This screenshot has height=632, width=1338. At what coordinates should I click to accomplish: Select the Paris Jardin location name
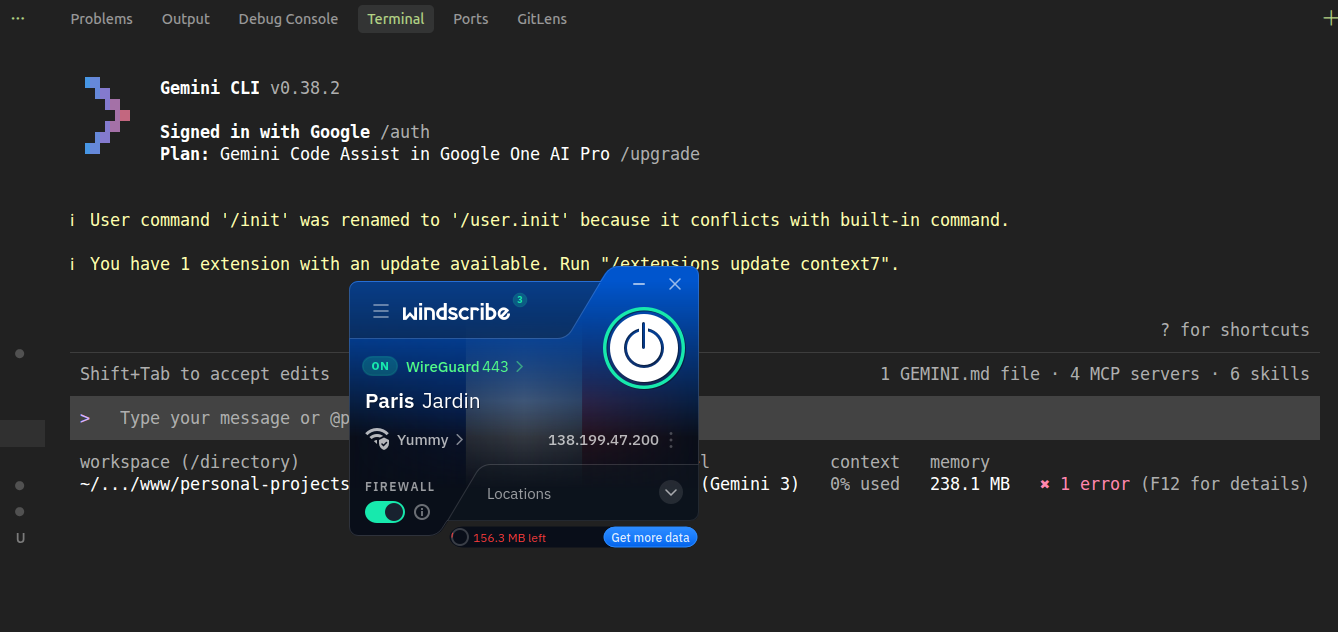[x=423, y=401]
